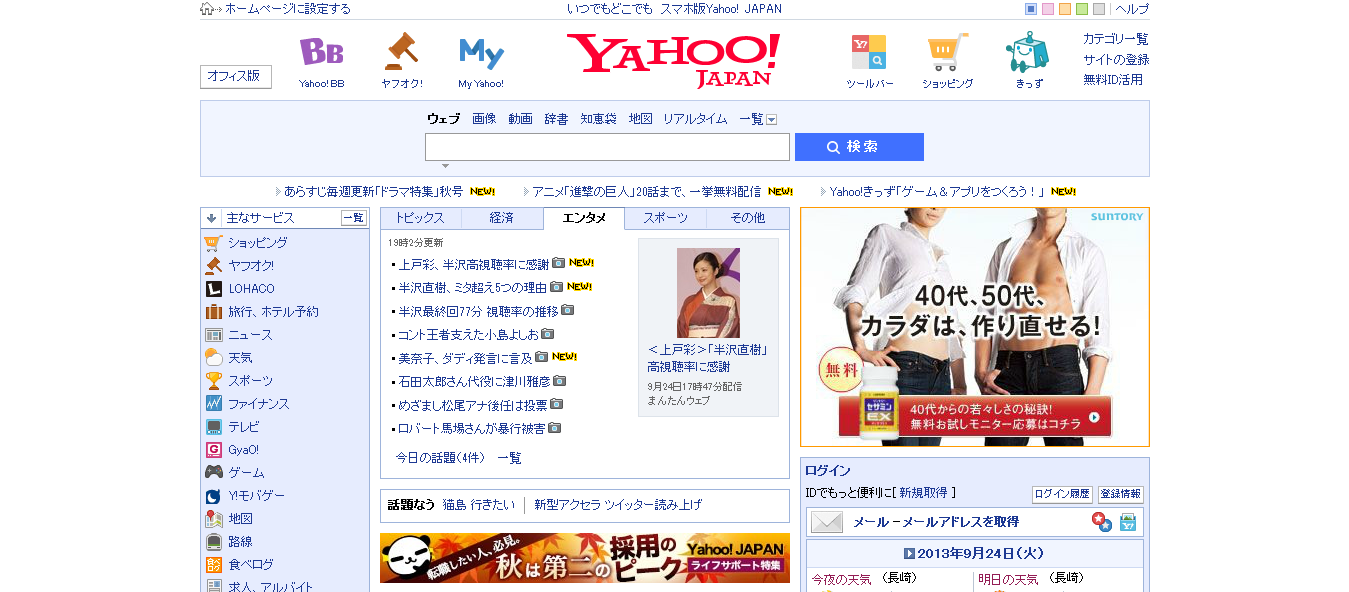Open headline 半沢直樹、ミタ超え5つの理由
The width and height of the screenshot is (1349, 592).
(472, 288)
